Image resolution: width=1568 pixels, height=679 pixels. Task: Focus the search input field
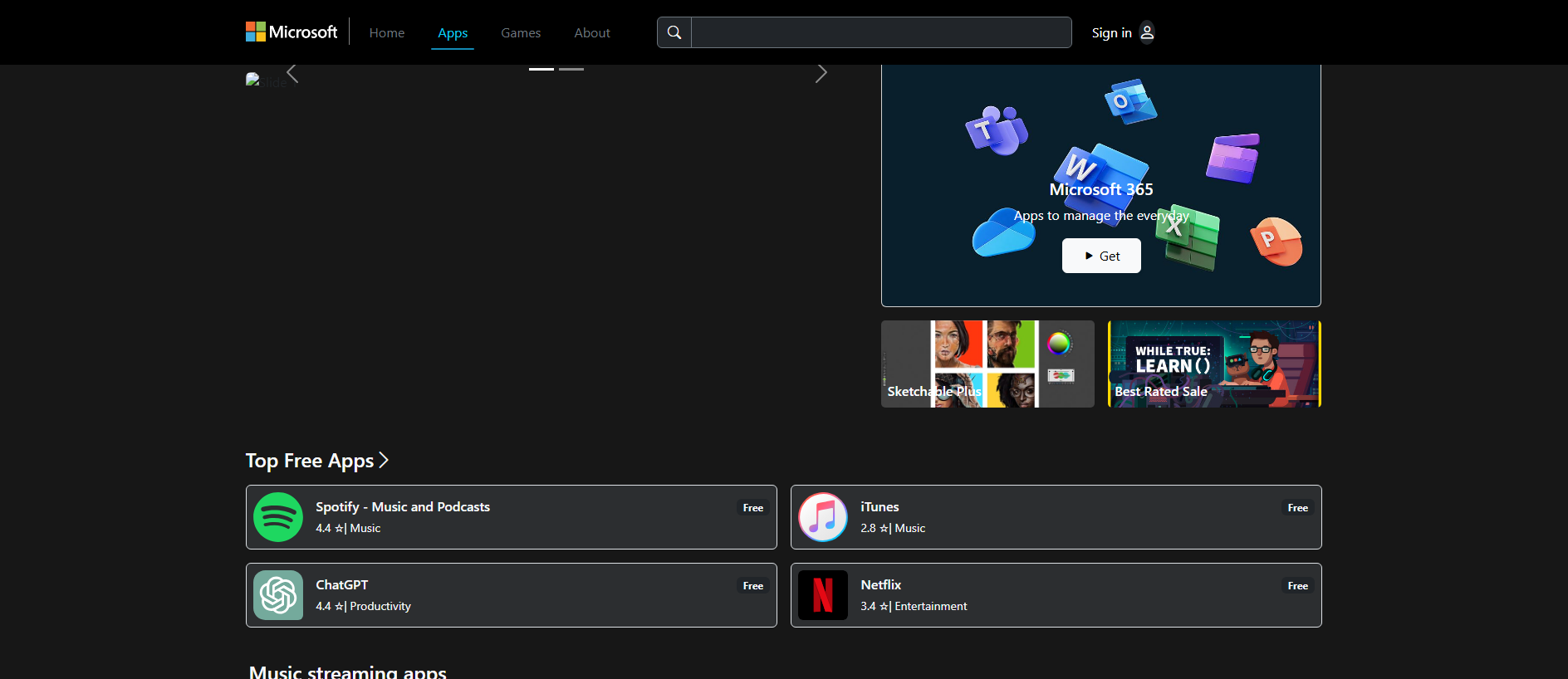pyautogui.click(x=881, y=32)
